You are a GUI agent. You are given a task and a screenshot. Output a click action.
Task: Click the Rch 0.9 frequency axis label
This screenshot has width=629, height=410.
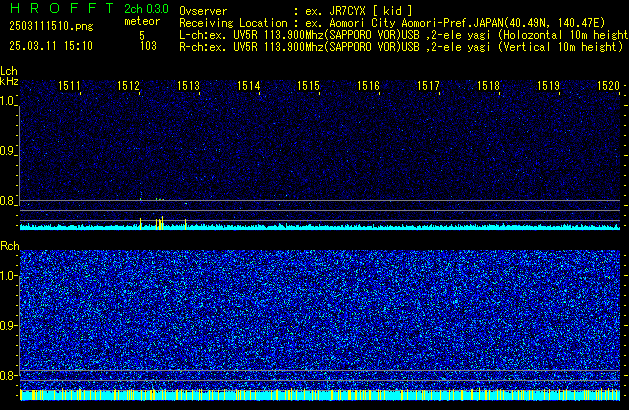coord(7,325)
